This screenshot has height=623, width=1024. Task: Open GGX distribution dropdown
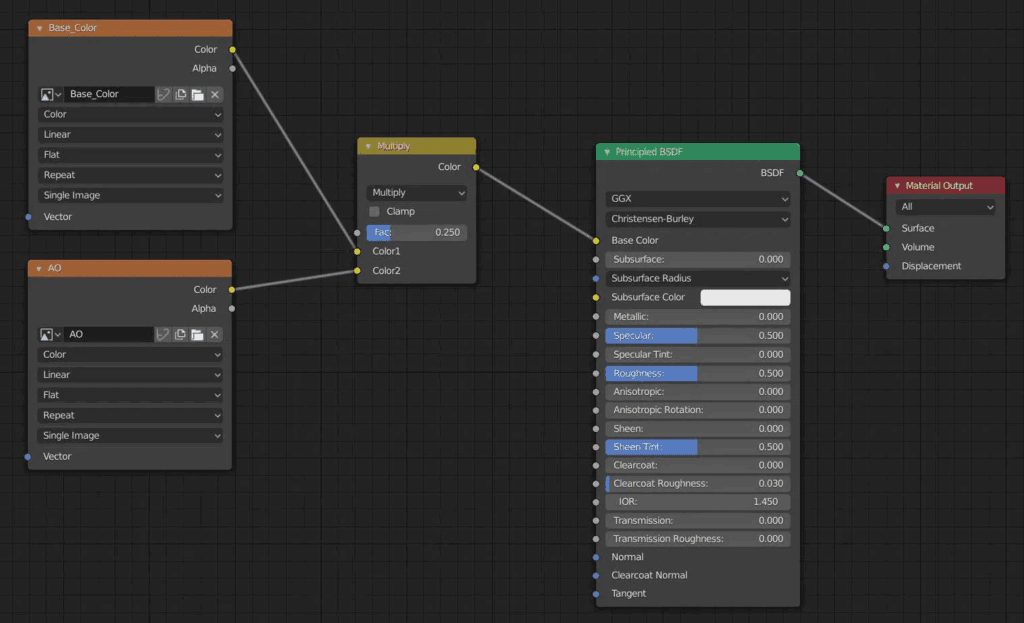click(x=697, y=199)
